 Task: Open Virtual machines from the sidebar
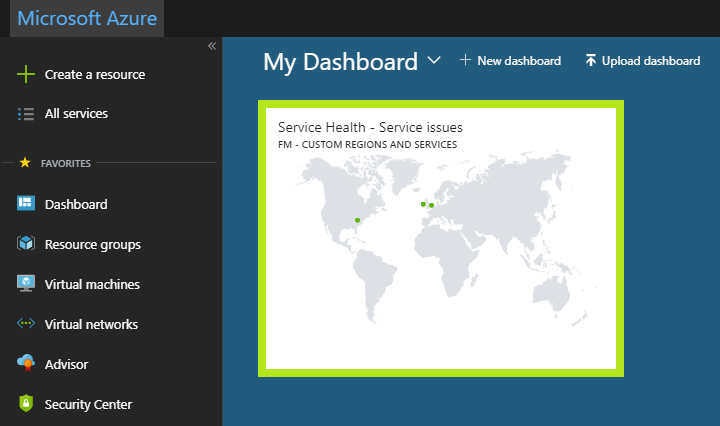(92, 285)
